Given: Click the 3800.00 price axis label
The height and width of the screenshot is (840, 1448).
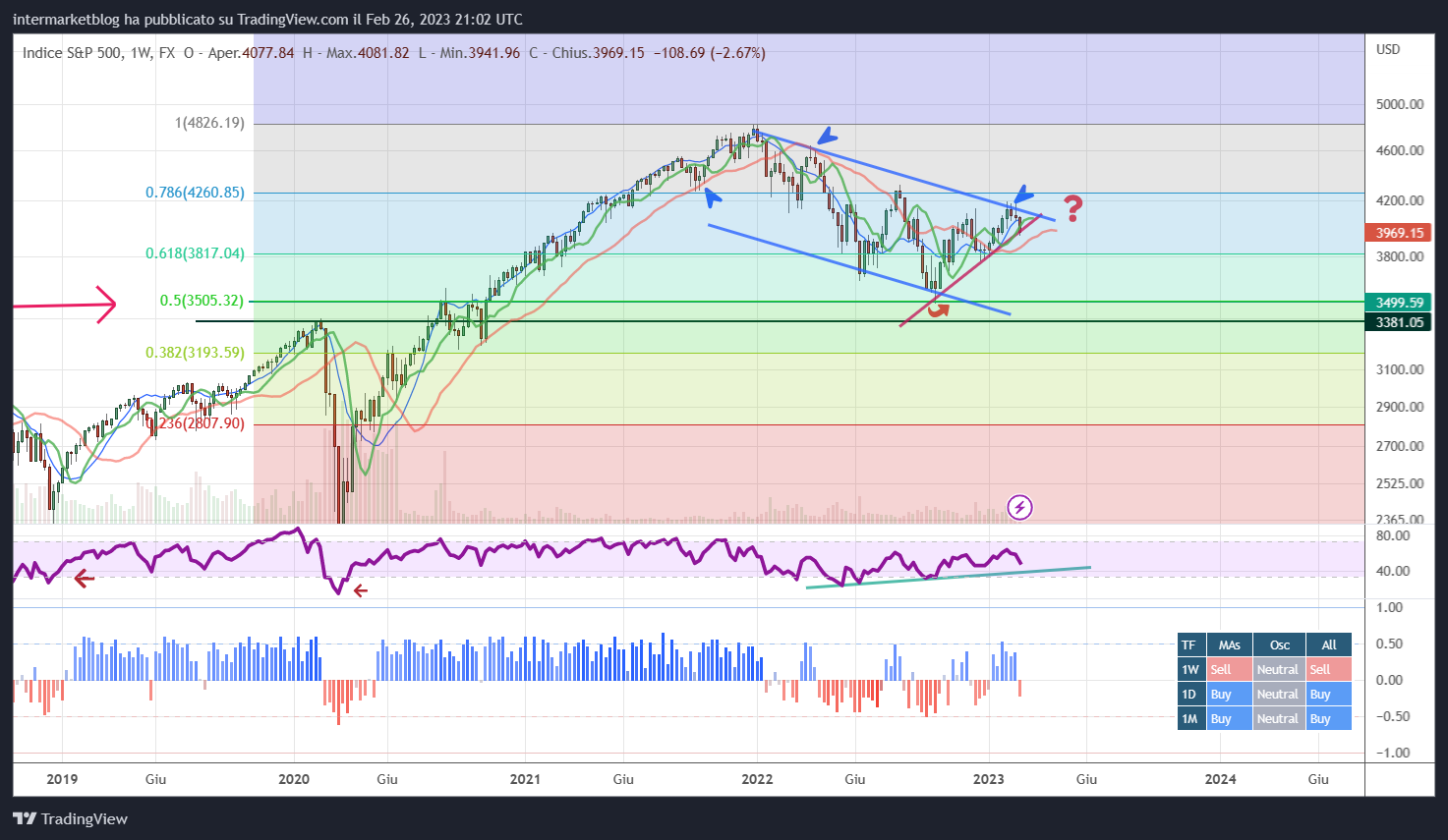Looking at the screenshot, I should 1400,256.
